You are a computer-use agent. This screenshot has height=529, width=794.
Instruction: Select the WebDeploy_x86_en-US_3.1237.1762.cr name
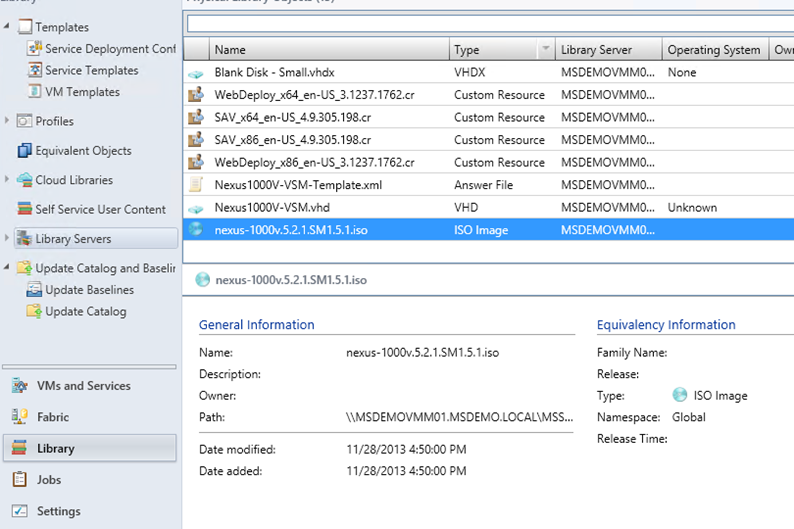(x=314, y=162)
